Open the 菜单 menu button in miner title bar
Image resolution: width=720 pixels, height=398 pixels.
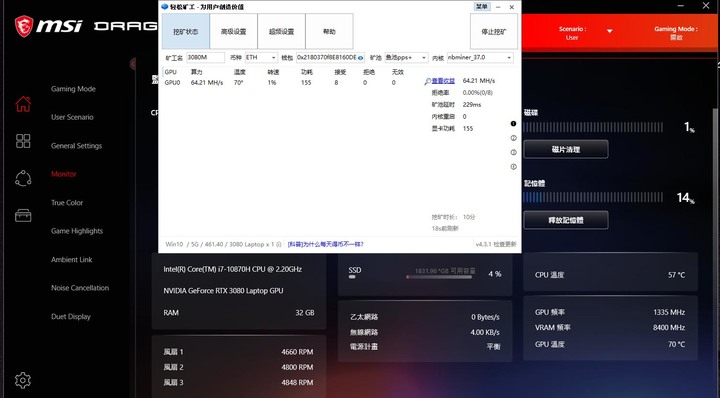pos(482,6)
